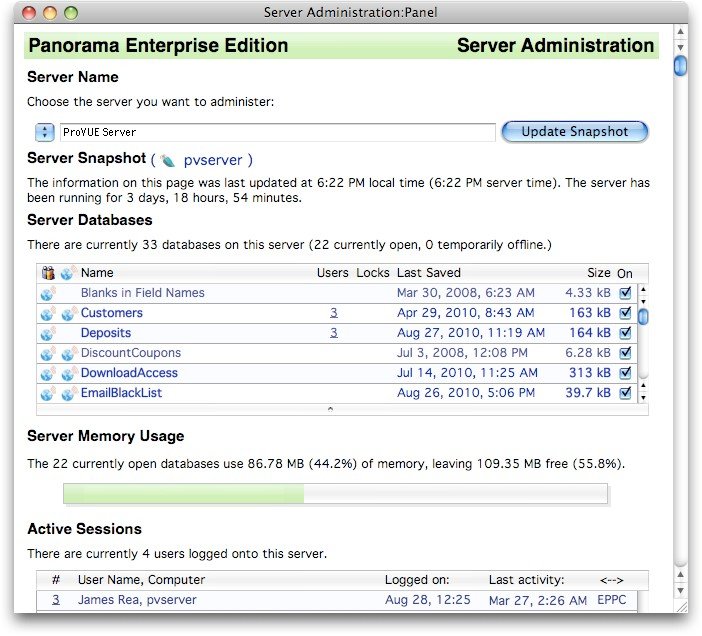This screenshot has height=636, width=702.
Task: Click the database list scrollbar thumb
Action: 643,316
